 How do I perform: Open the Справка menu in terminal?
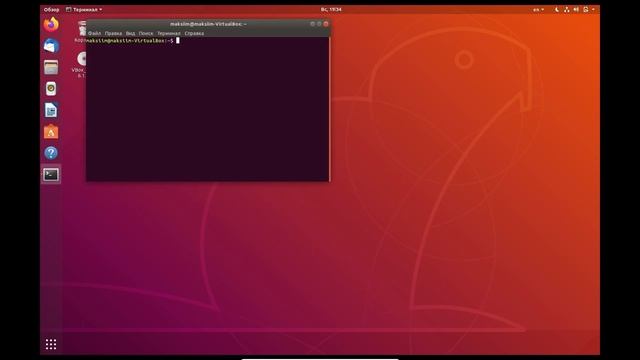point(194,33)
